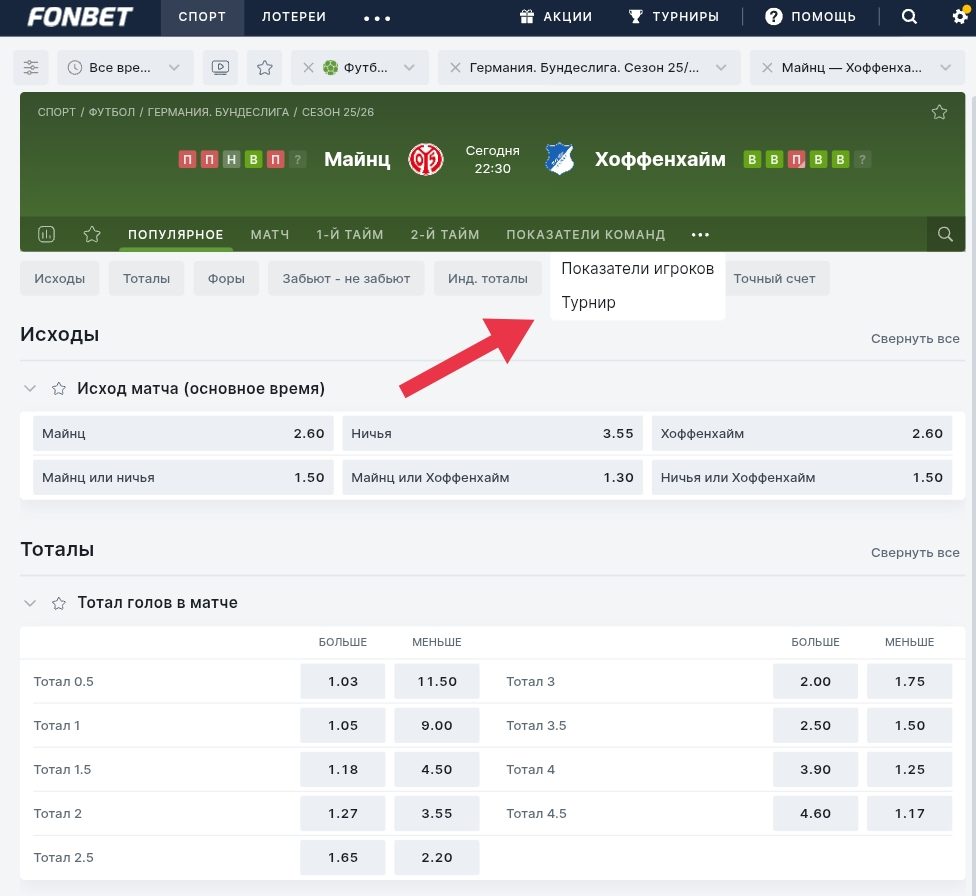Remove the Германия Бундеслига filter chip

click(456, 68)
